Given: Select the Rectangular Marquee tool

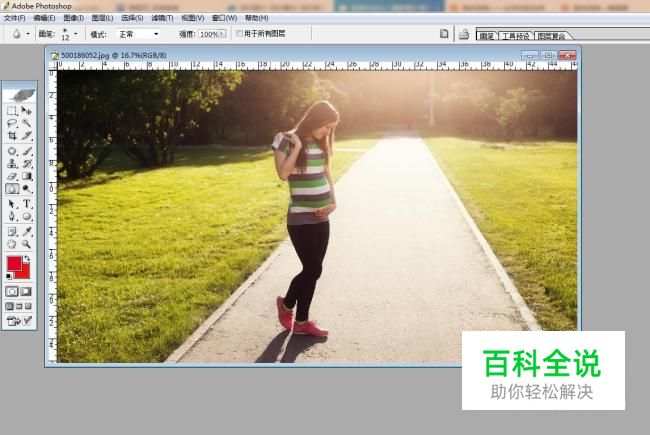Looking at the screenshot, I should point(12,111).
